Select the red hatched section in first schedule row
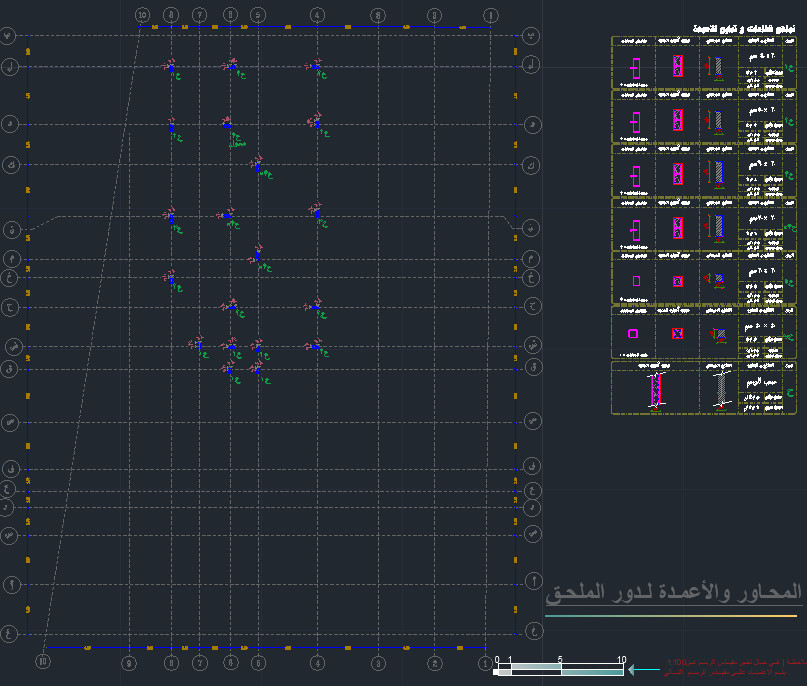Viewport: 807px width, 686px height. pyautogui.click(x=677, y=67)
